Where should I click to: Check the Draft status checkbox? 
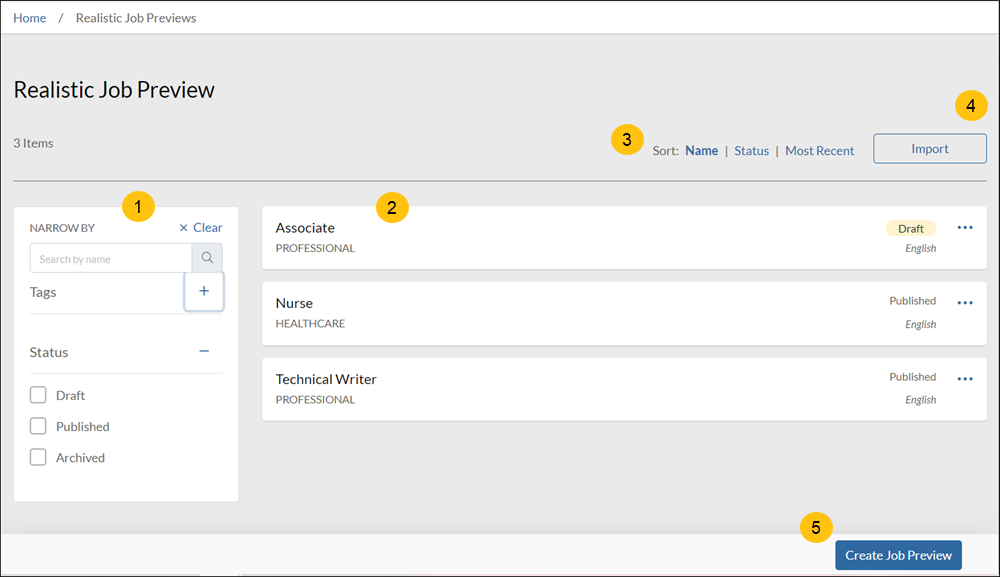coord(39,395)
